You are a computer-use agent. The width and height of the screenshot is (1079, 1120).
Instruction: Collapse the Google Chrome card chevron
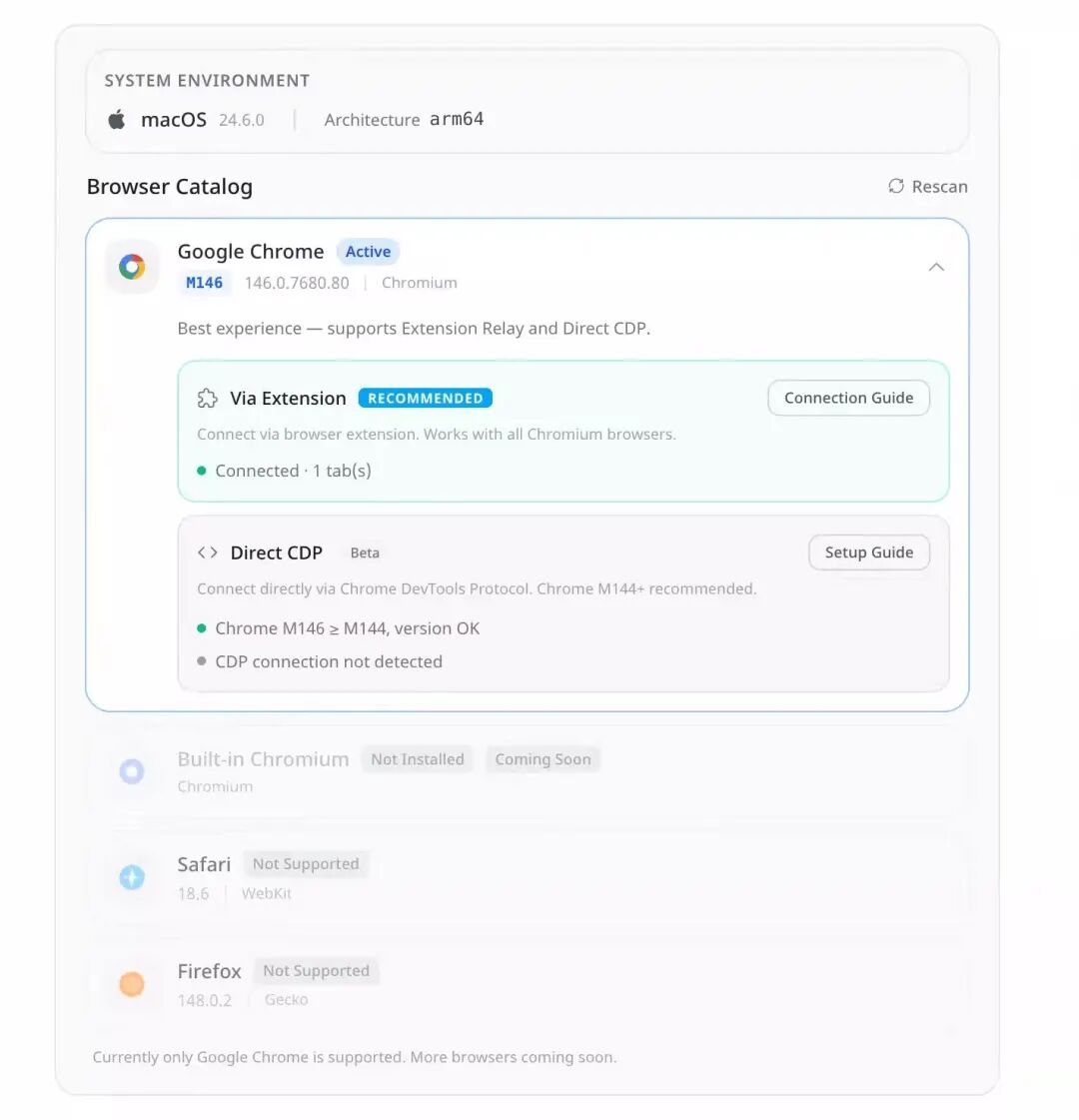tap(936, 267)
